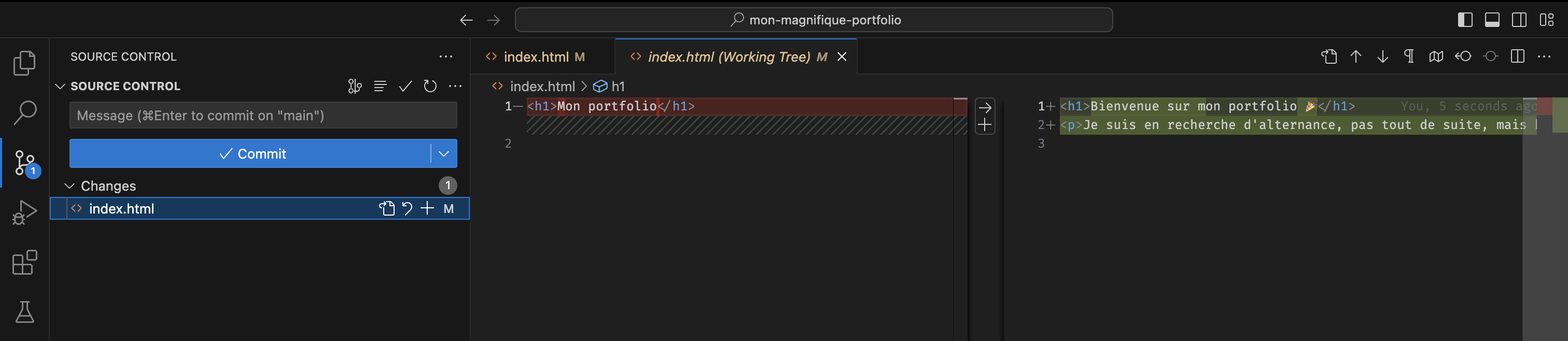This screenshot has height=341, width=1568.
Task: Open the Search view in activity bar
Action: (24, 113)
